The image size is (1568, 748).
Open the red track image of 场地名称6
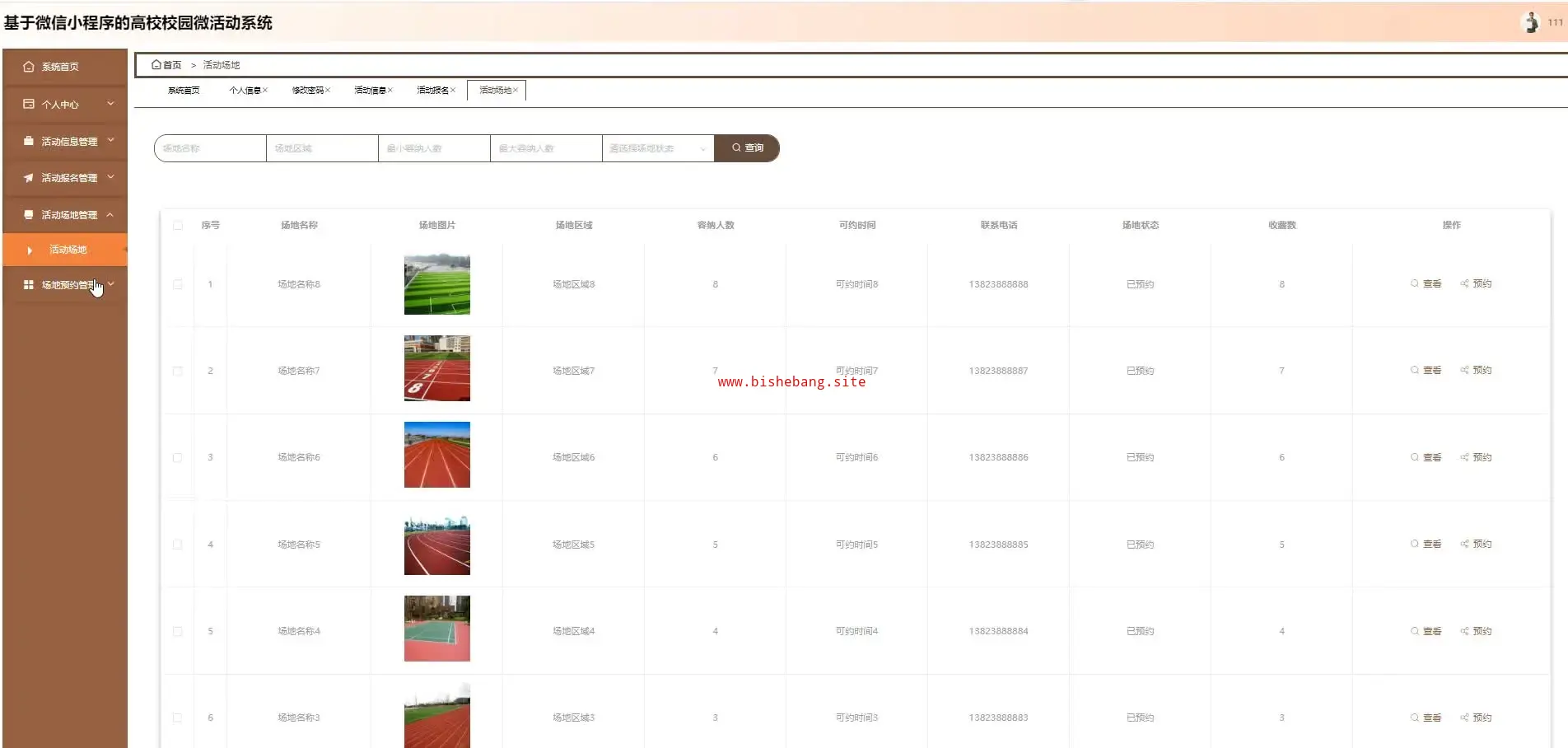point(437,455)
